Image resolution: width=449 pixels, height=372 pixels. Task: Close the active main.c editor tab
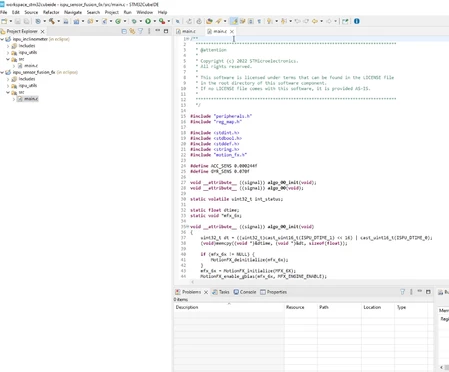[232, 31]
